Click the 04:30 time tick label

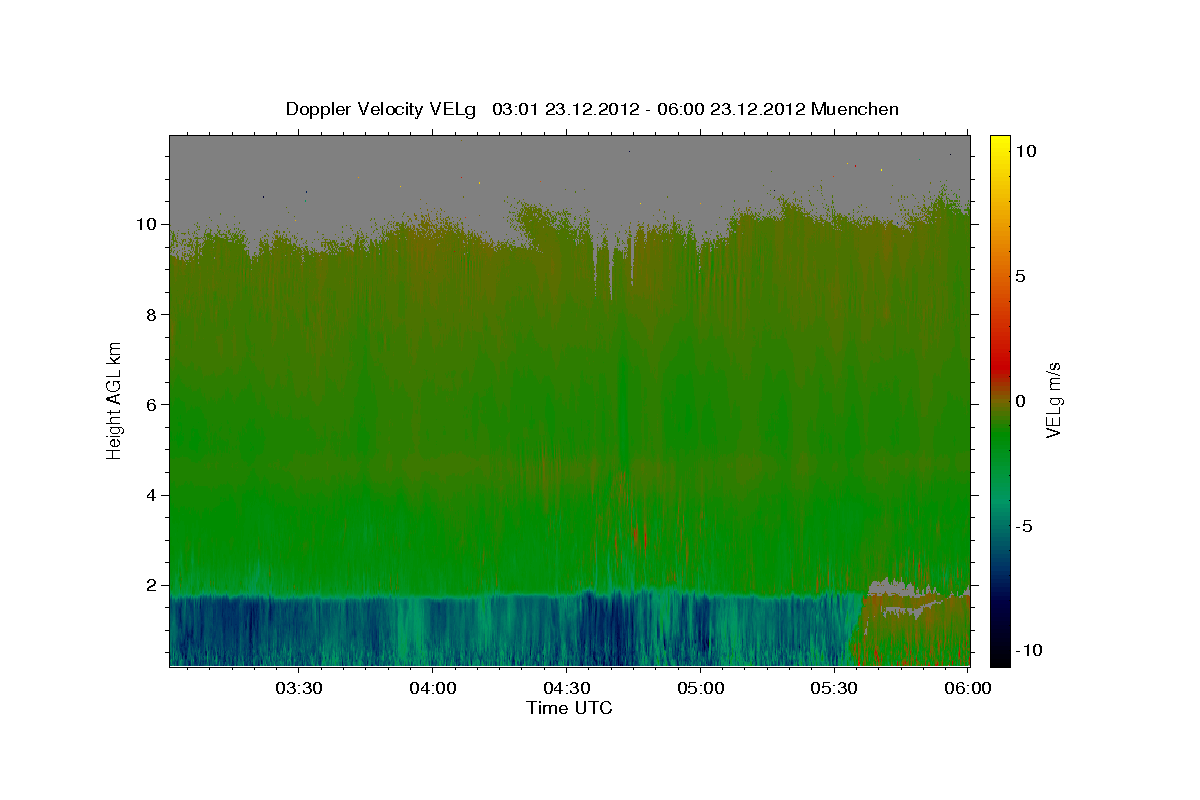pos(566,688)
